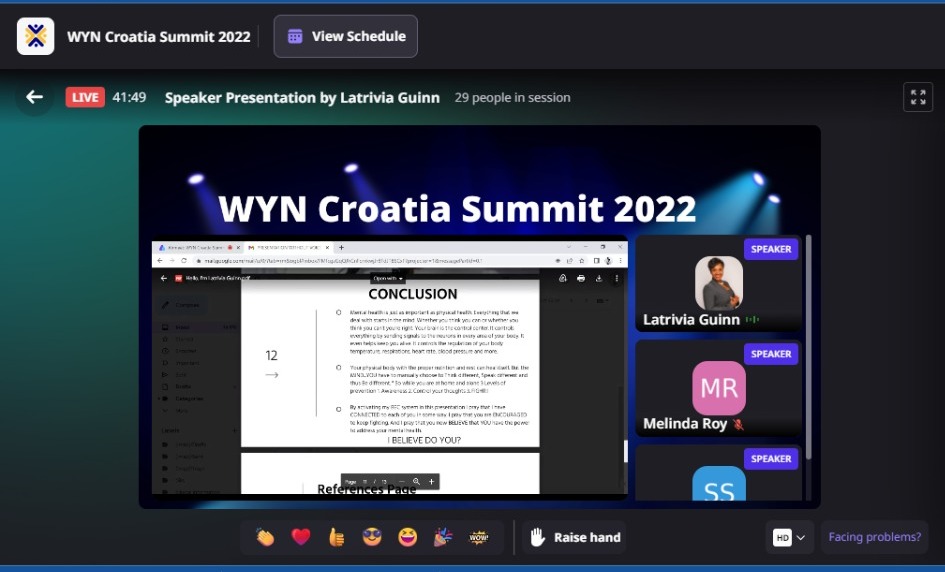Click the speaker list vertical scrollbar

808,347
